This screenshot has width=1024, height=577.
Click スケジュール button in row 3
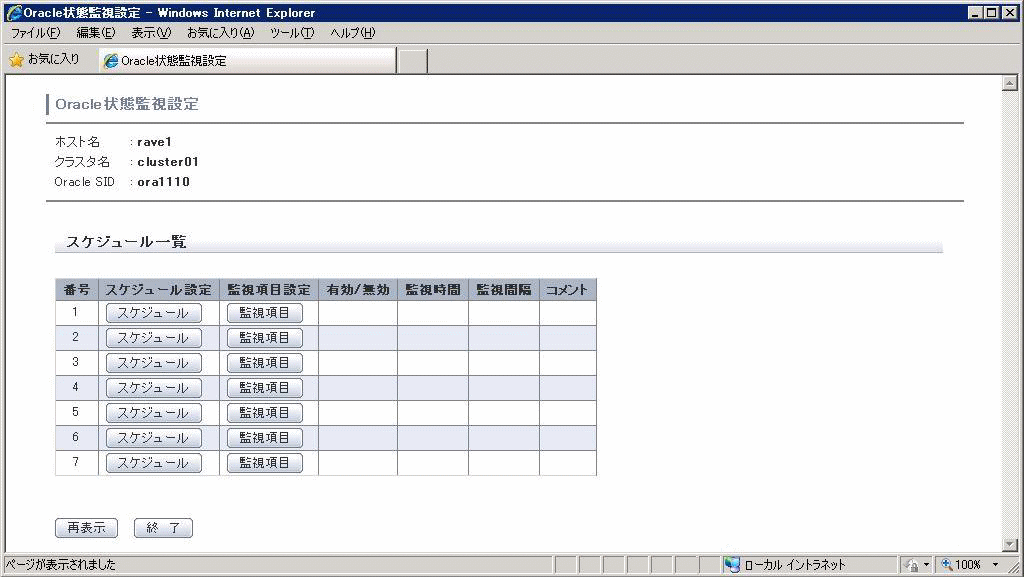(153, 363)
